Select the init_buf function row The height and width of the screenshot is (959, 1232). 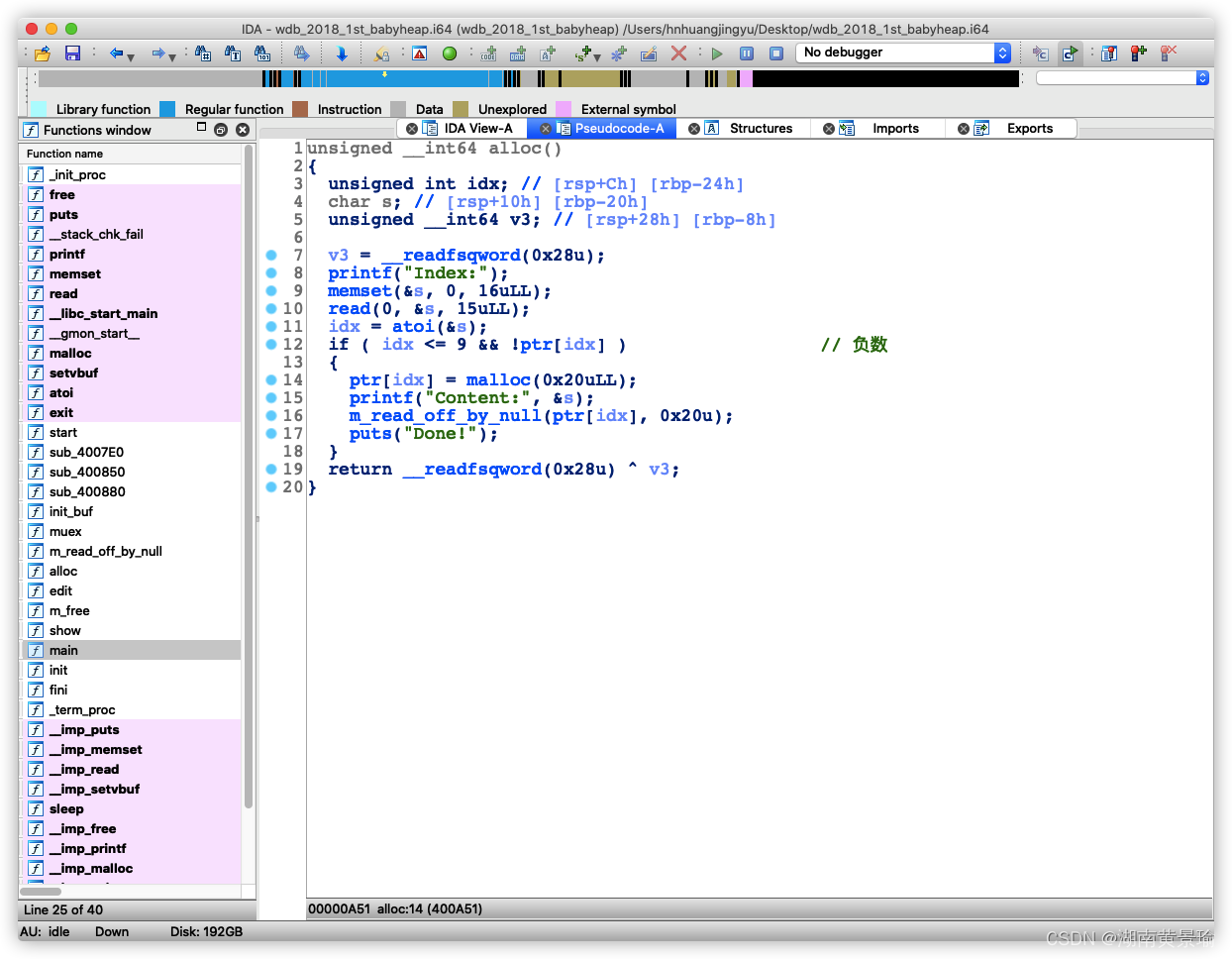pyautogui.click(x=132, y=511)
